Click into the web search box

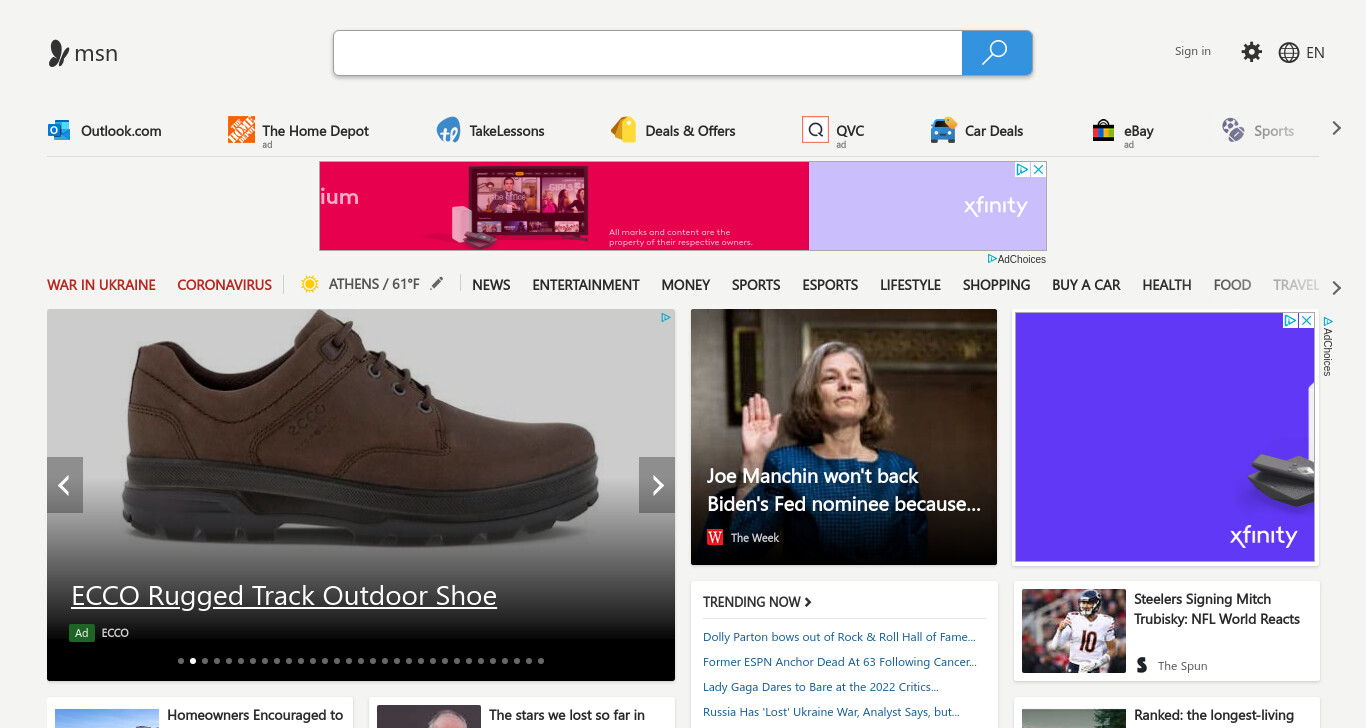pyautogui.click(x=648, y=53)
